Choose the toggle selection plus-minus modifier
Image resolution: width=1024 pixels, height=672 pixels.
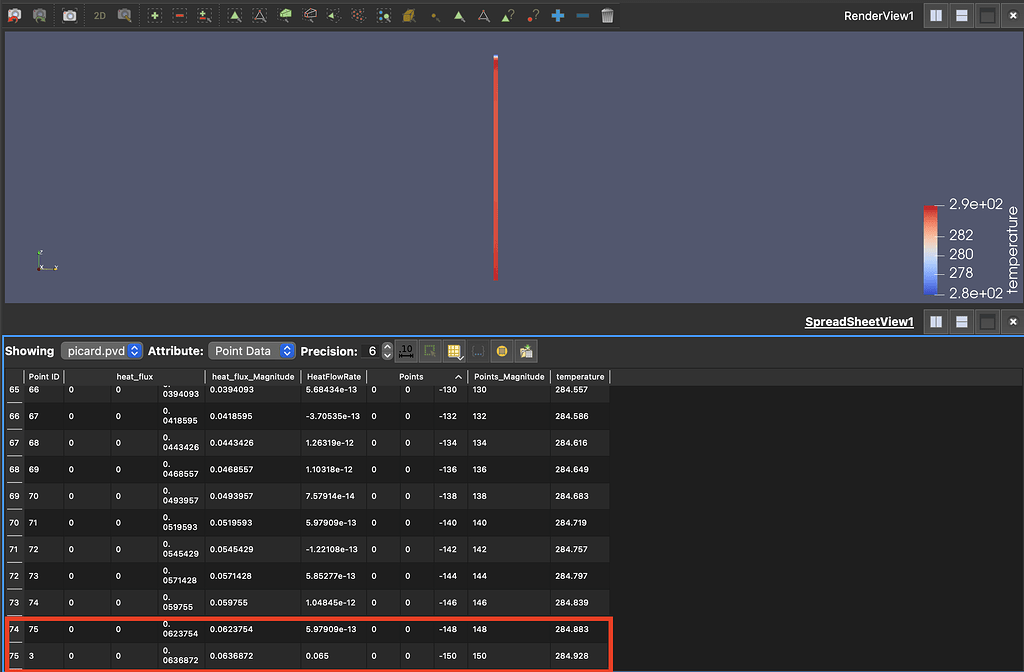(204, 16)
